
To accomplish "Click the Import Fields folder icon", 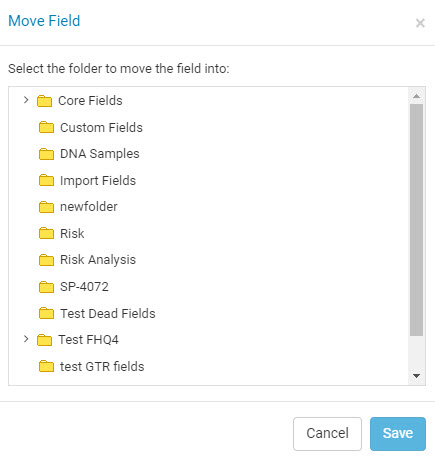I will click(46, 180).
